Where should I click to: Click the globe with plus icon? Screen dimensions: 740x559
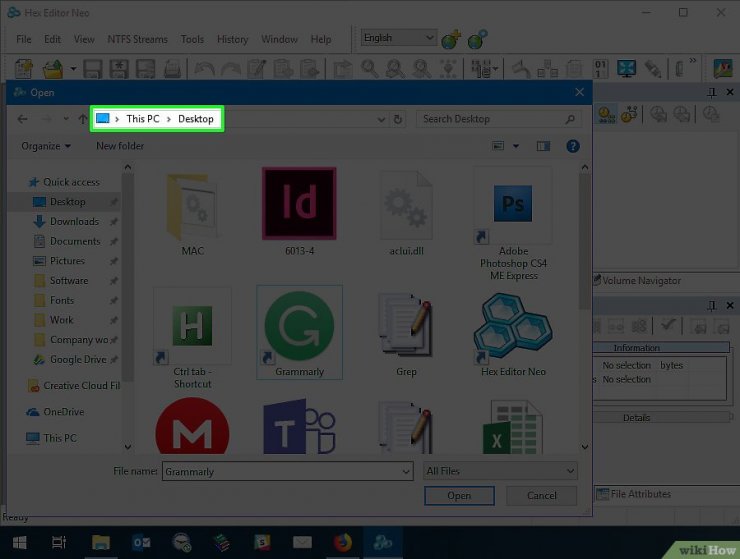coord(452,40)
